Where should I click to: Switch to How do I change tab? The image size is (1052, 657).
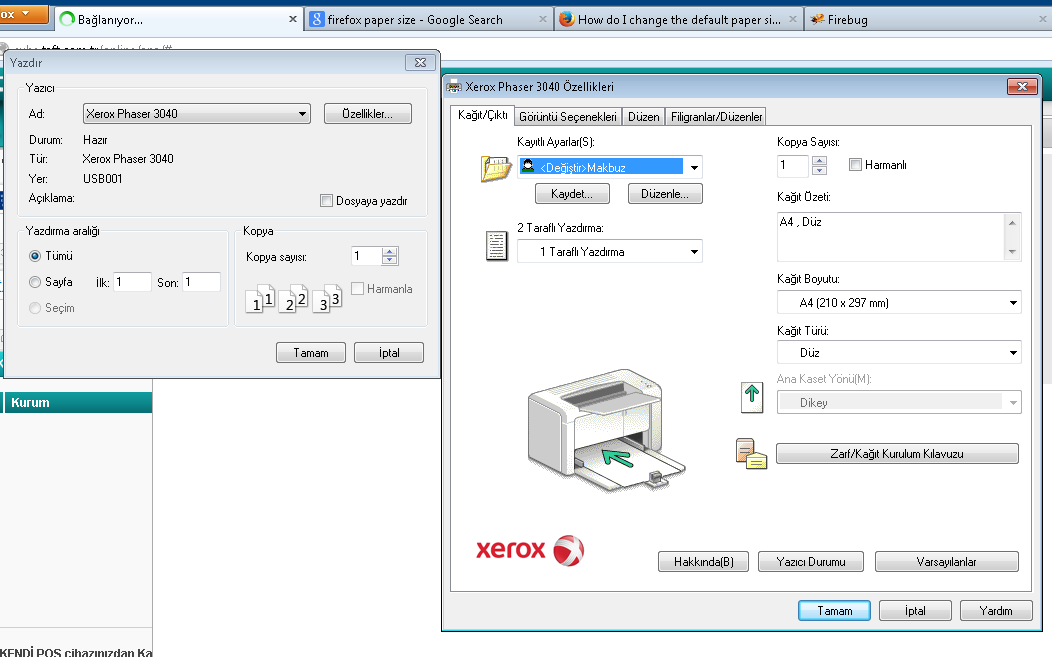[679, 19]
